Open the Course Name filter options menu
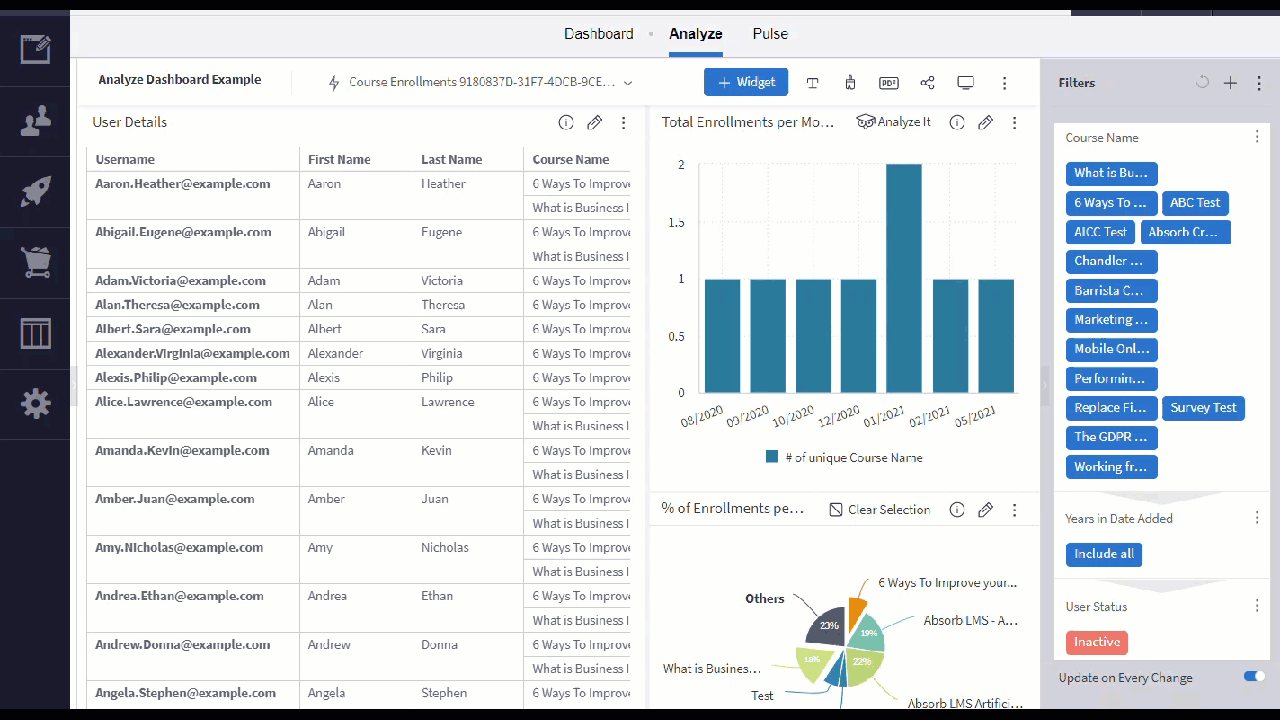The image size is (1280, 720). (1257, 137)
